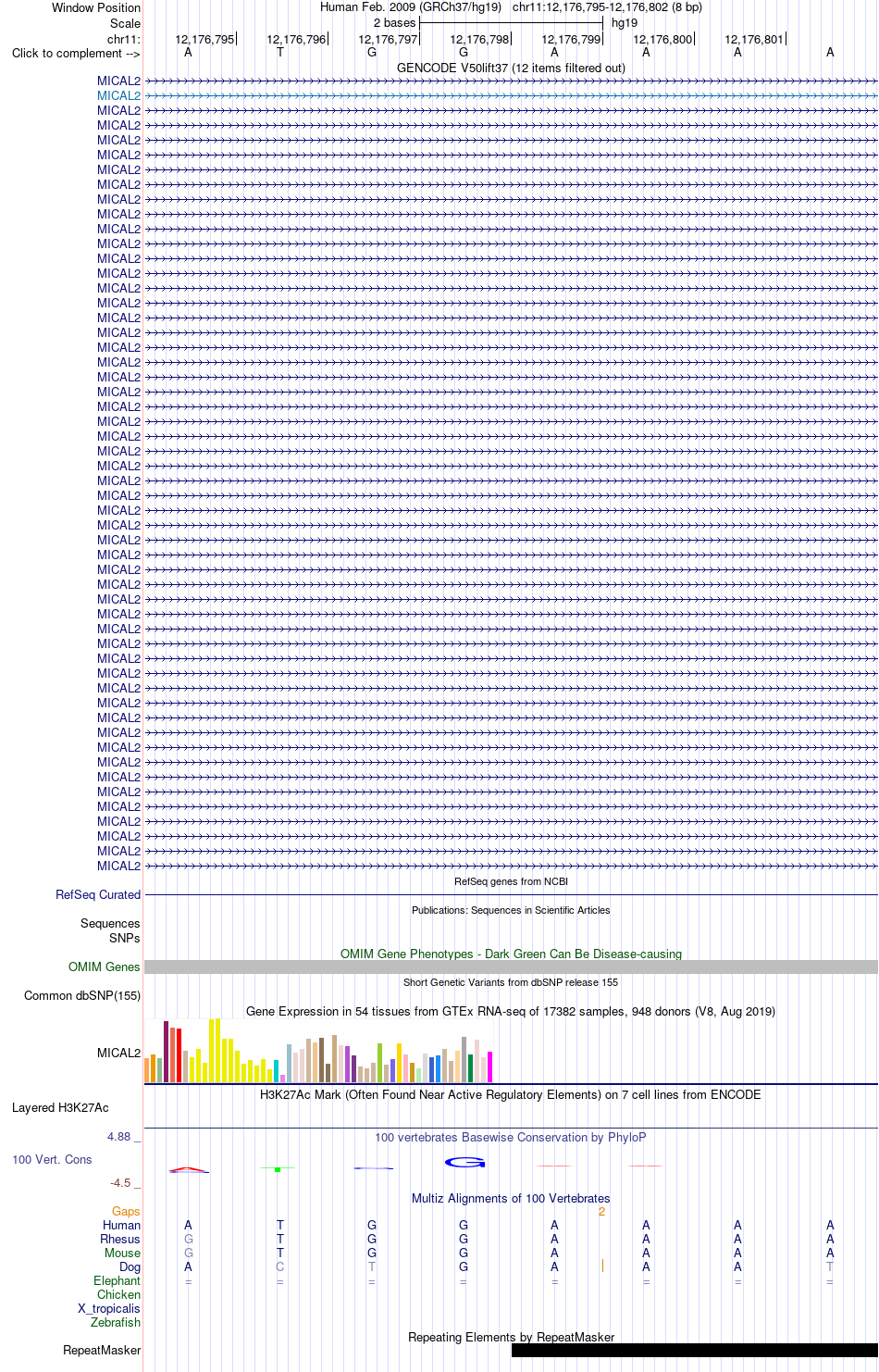Image resolution: width=879 pixels, height=1372 pixels.
Task: Select the highlighted light-blue MICAL2 transcript label
Action: pyautogui.click(x=119, y=95)
